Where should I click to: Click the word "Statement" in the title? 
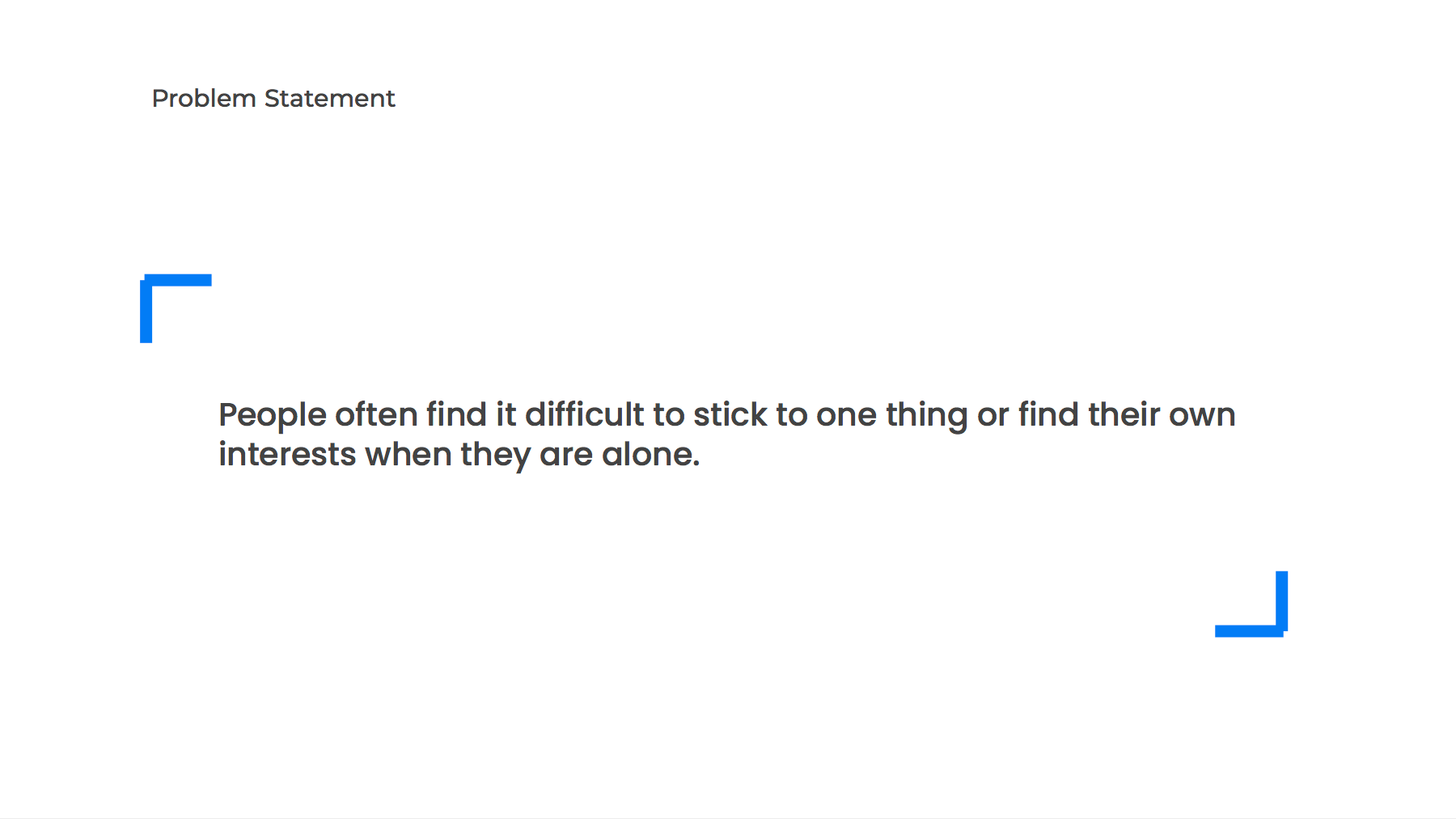coord(329,99)
